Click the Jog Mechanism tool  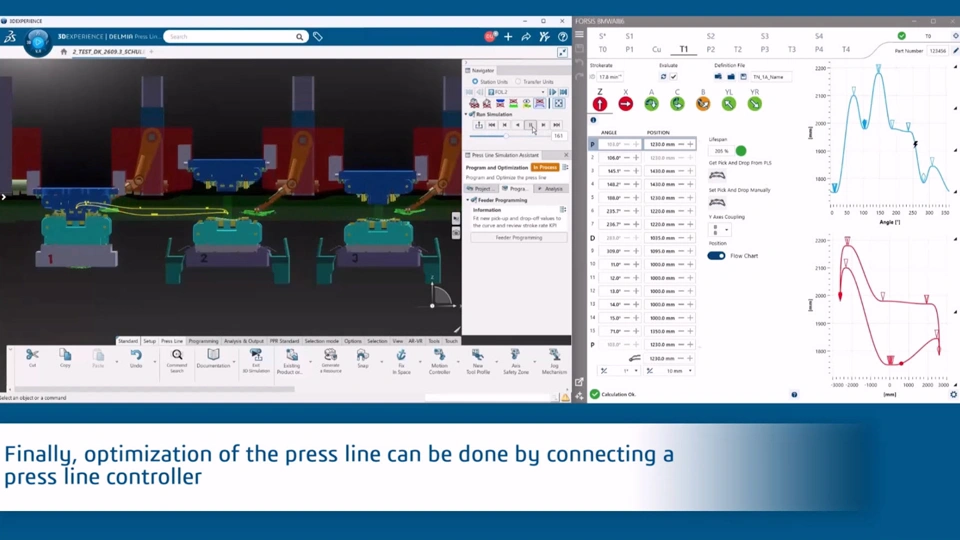pyautogui.click(x=554, y=361)
